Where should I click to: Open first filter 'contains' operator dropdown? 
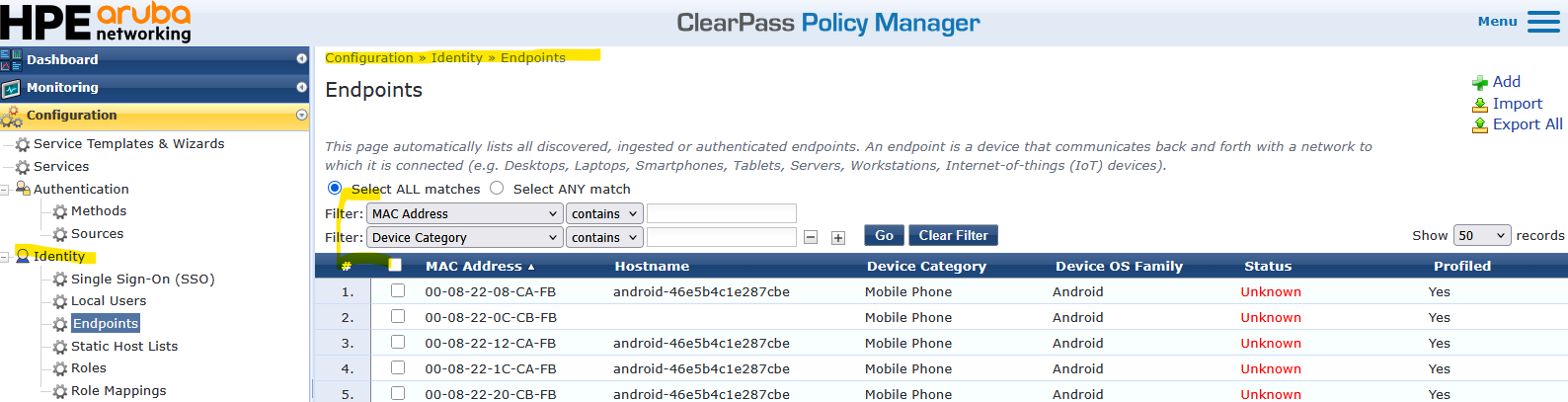click(605, 213)
